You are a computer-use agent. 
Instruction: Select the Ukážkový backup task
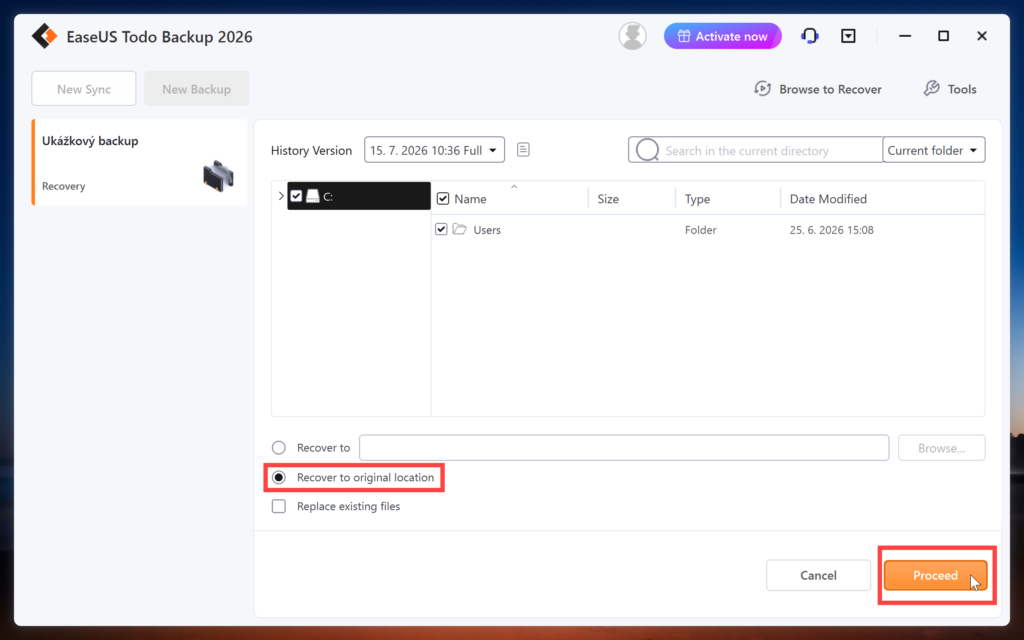tap(140, 163)
